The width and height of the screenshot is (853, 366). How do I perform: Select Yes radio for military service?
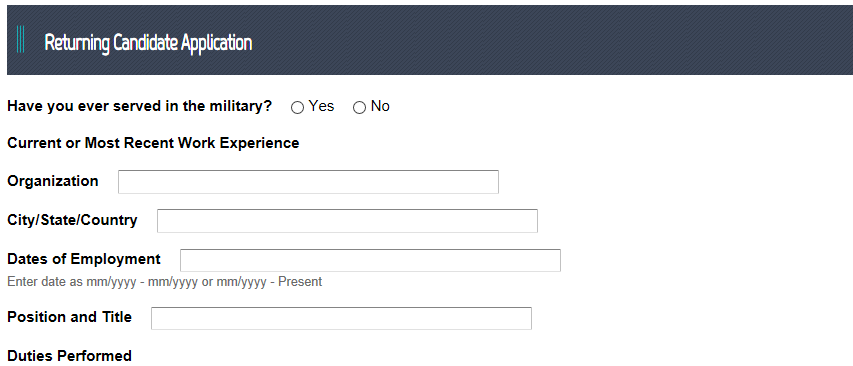297,108
